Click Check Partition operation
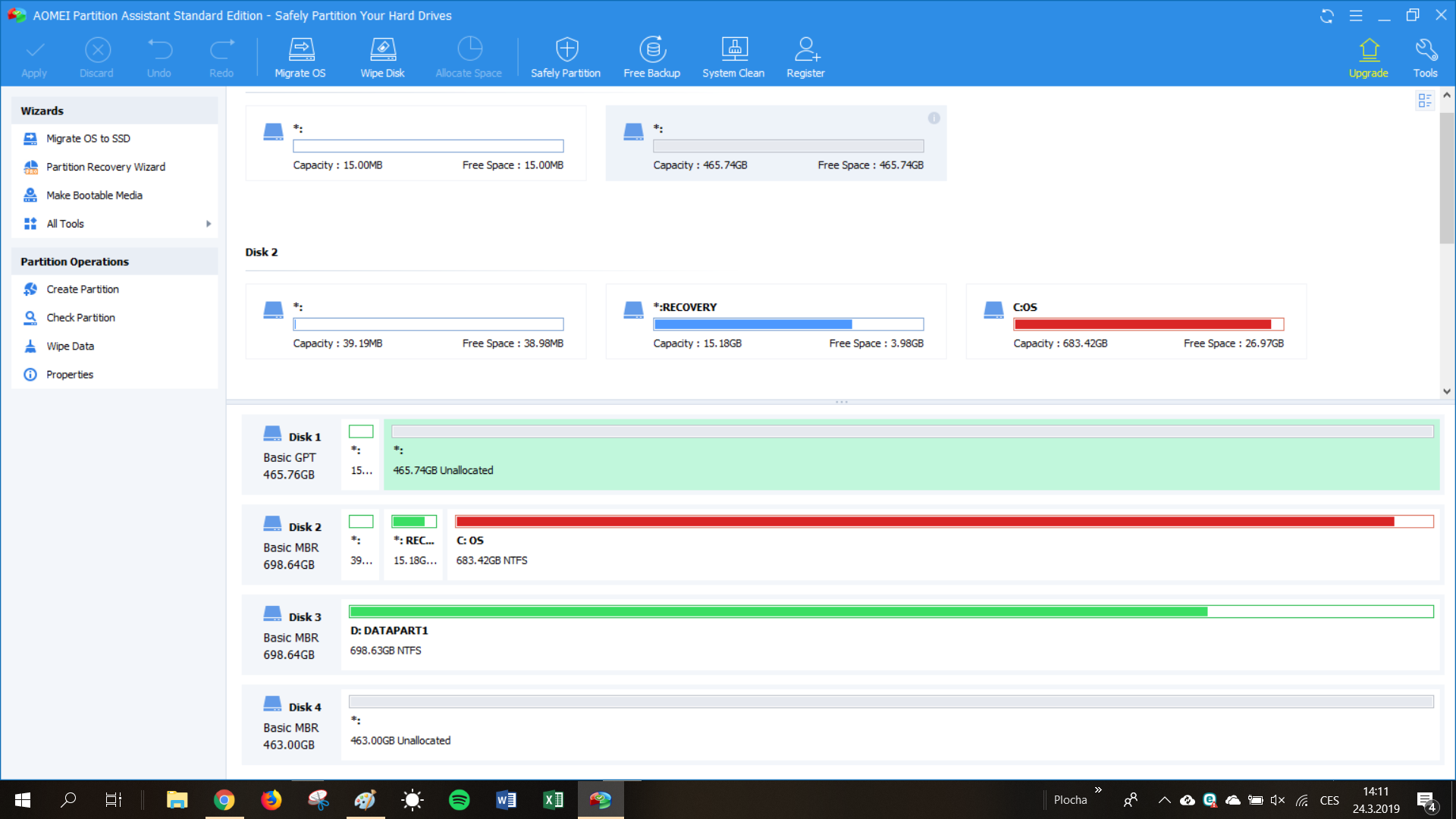Viewport: 1456px width, 819px height. pos(80,318)
